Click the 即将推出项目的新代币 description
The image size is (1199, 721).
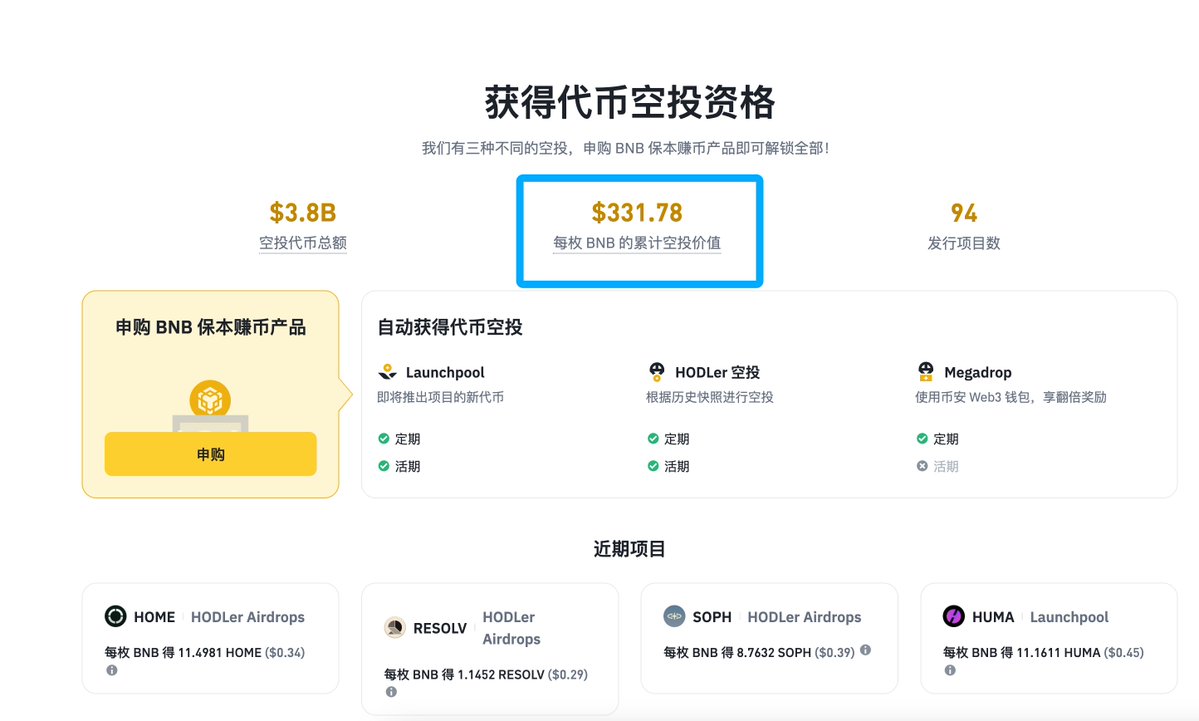(440, 397)
